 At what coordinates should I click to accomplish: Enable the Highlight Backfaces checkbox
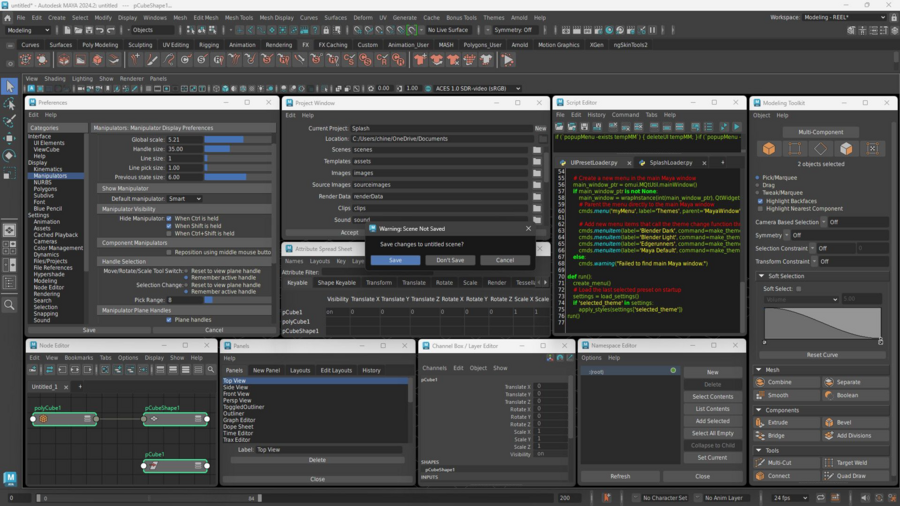[759, 201]
